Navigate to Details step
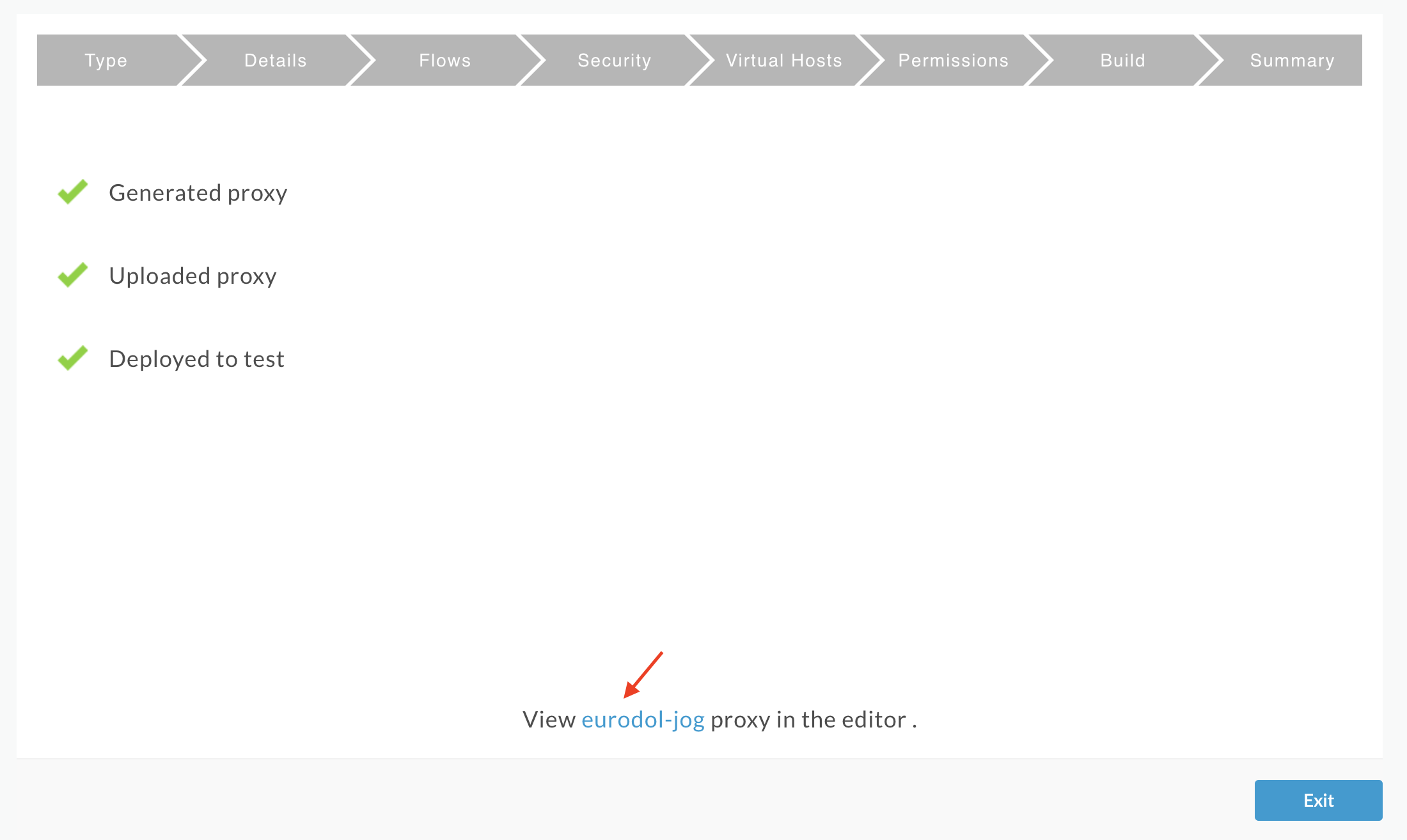Screen dimensions: 1407x840 click(x=275, y=60)
